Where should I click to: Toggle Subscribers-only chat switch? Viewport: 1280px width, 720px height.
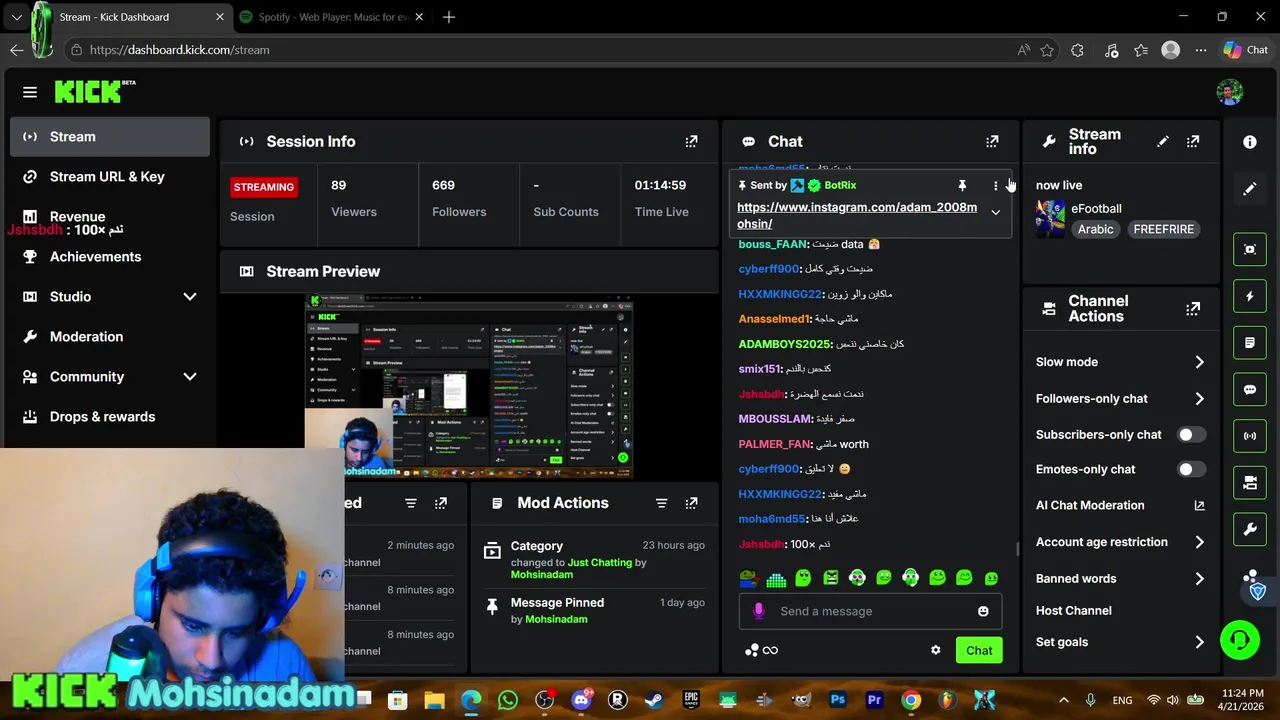(x=1191, y=435)
